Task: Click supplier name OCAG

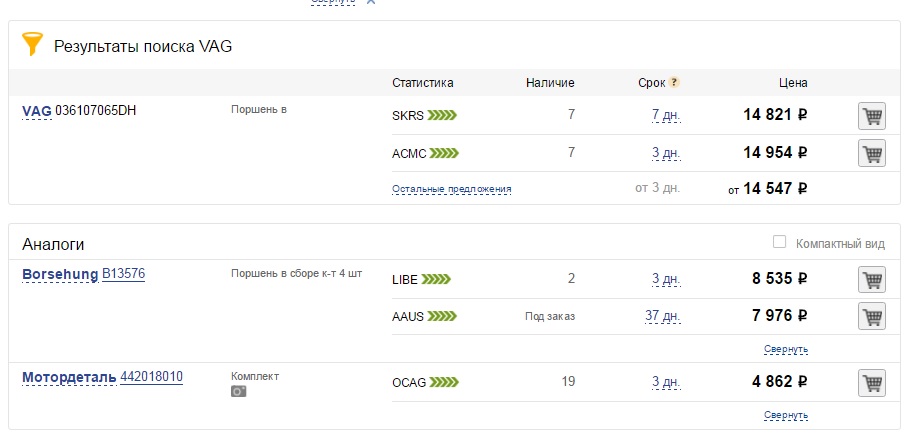Action: pyautogui.click(x=409, y=382)
